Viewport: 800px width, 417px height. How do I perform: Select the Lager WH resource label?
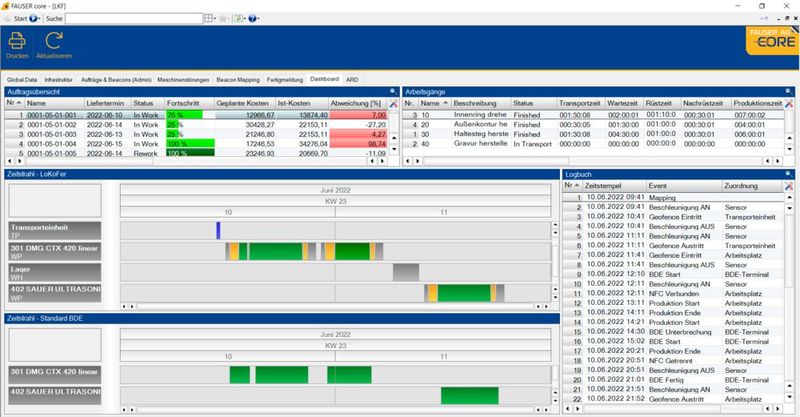(55, 273)
